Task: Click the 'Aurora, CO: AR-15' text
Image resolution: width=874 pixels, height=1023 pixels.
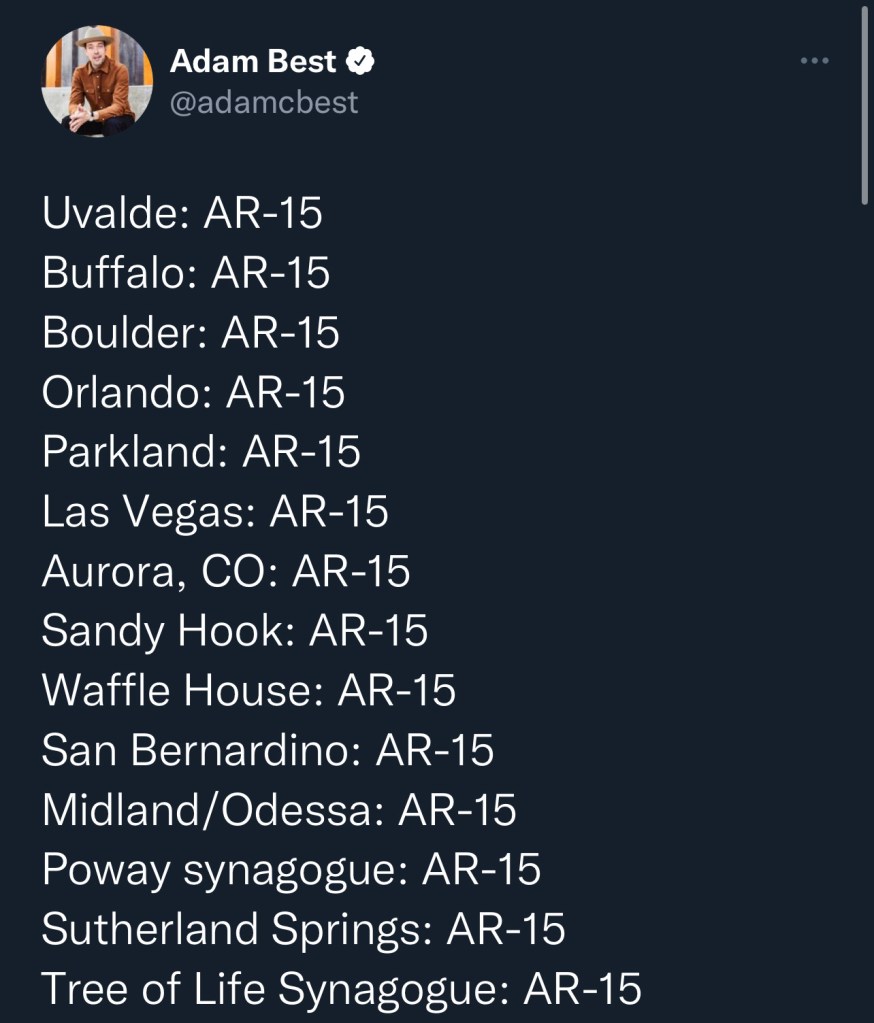Action: pos(226,571)
